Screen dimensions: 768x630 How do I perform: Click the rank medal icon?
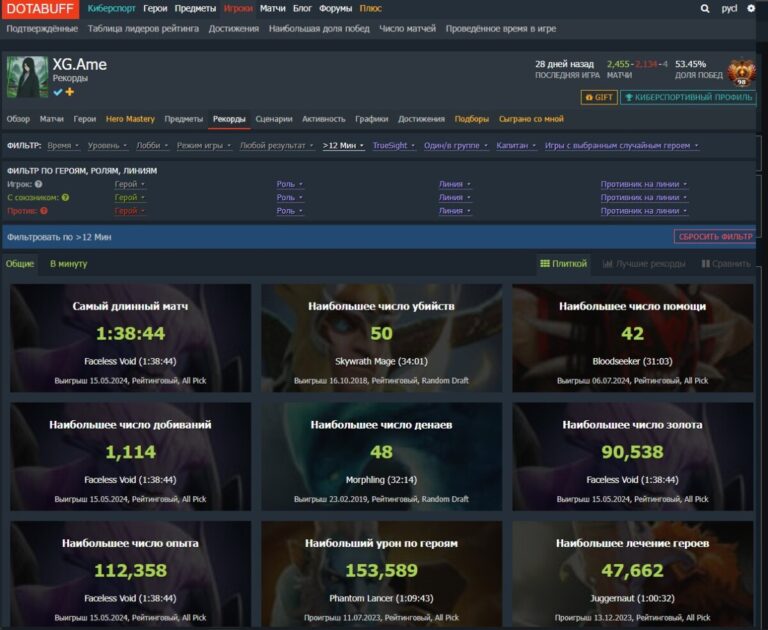click(x=742, y=73)
